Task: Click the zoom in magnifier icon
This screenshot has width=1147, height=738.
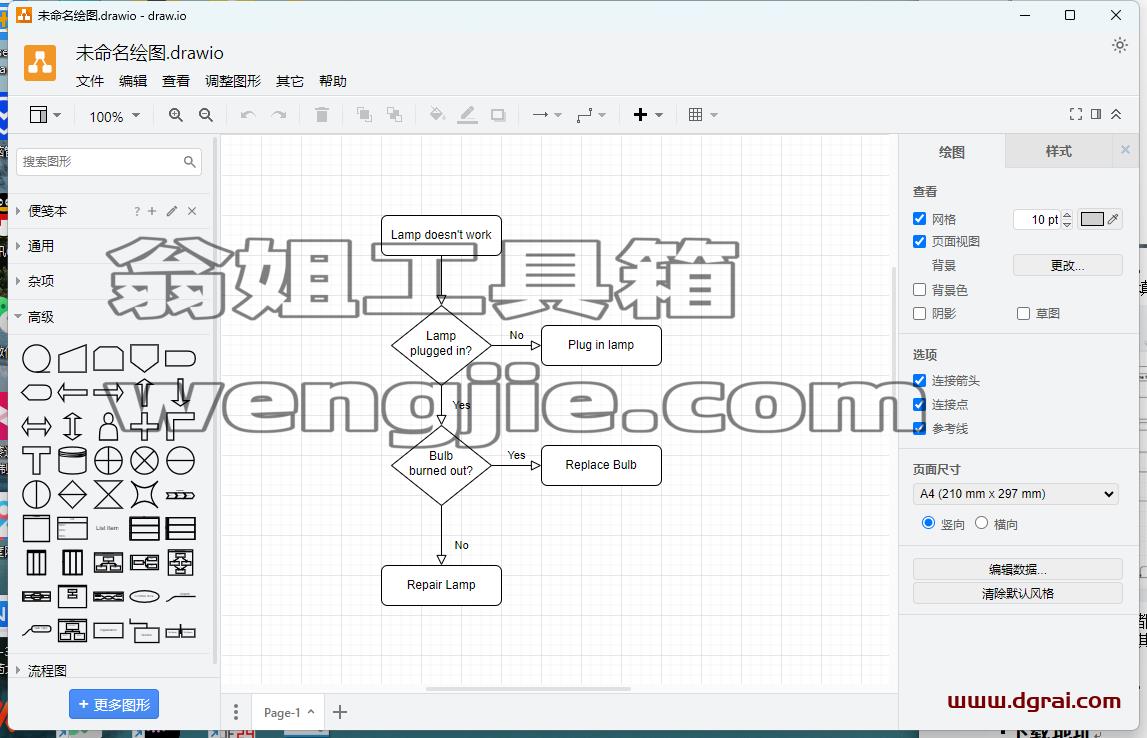Action: point(176,115)
